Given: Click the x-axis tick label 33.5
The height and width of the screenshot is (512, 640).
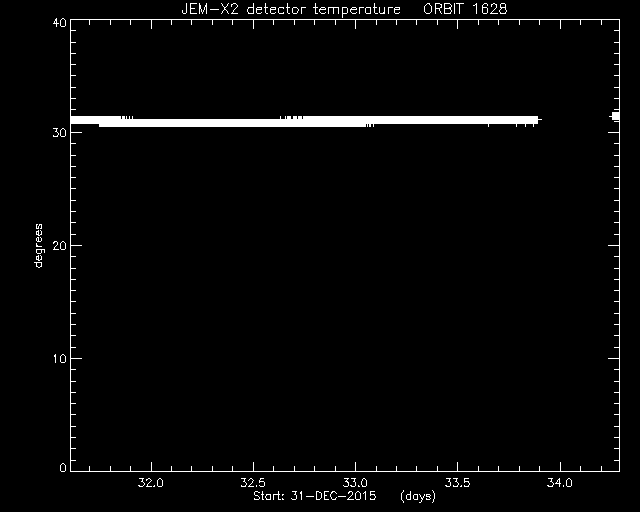Looking at the screenshot, I should (x=457, y=483).
